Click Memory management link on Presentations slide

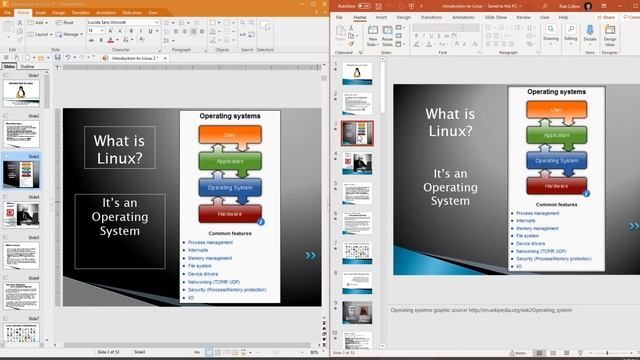click(210, 258)
